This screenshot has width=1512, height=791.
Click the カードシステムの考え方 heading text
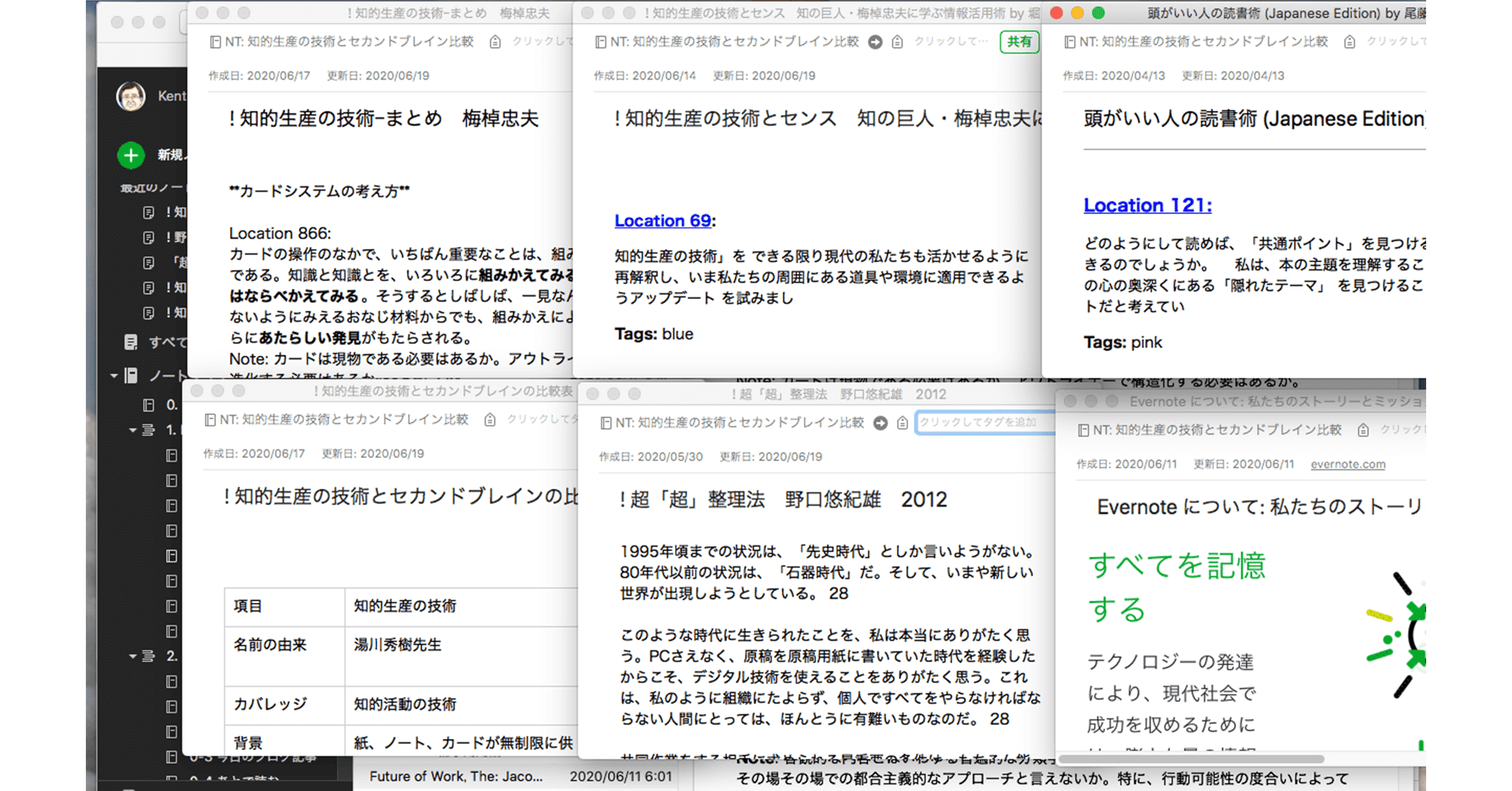tap(319, 191)
